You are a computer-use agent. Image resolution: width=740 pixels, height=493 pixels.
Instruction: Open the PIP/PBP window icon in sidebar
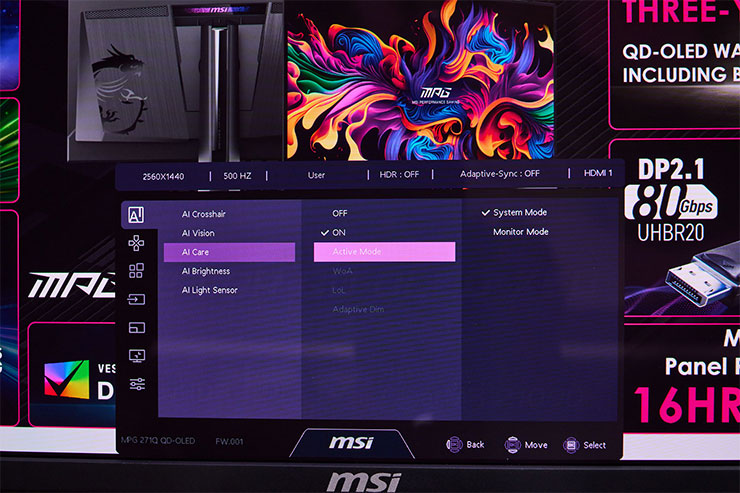[136, 327]
